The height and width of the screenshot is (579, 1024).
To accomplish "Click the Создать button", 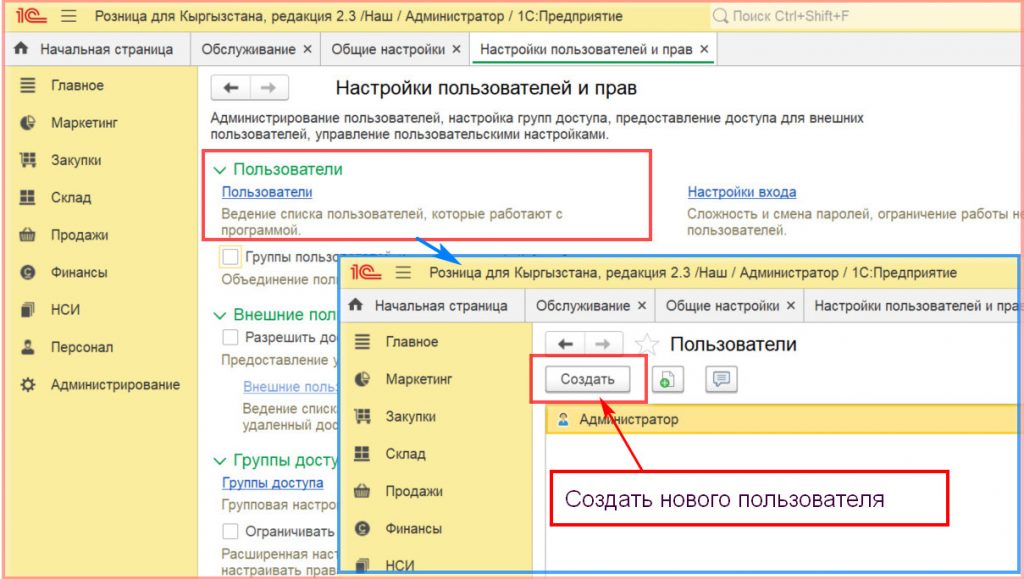I will coord(587,380).
